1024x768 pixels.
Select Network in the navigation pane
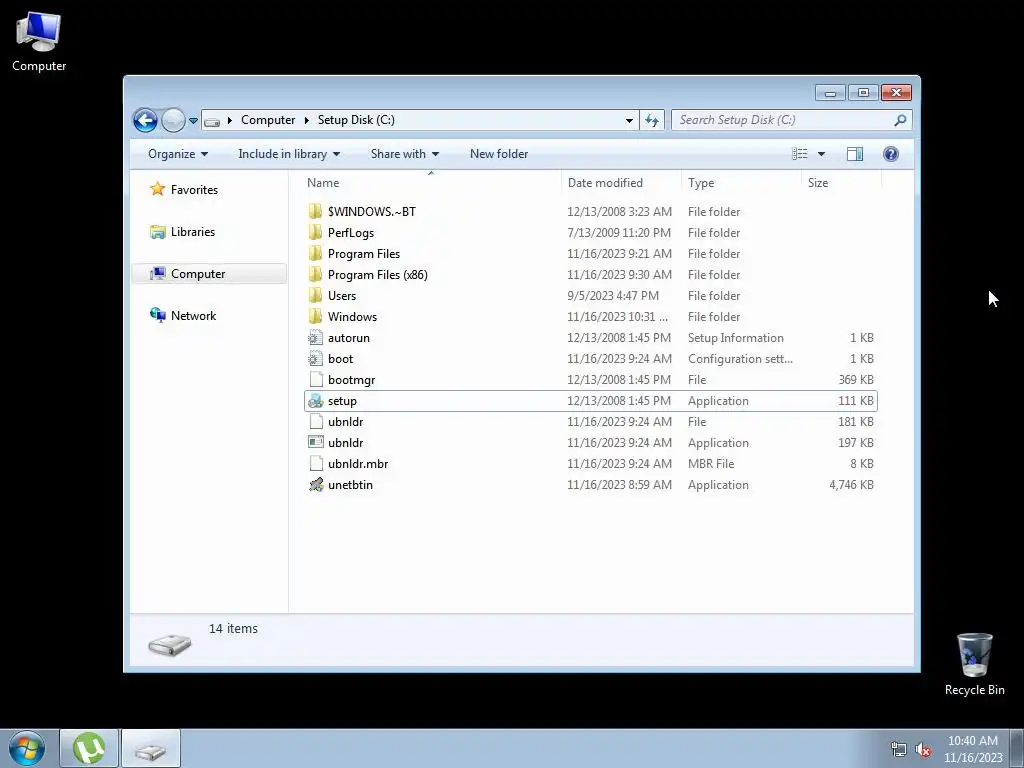[183, 315]
